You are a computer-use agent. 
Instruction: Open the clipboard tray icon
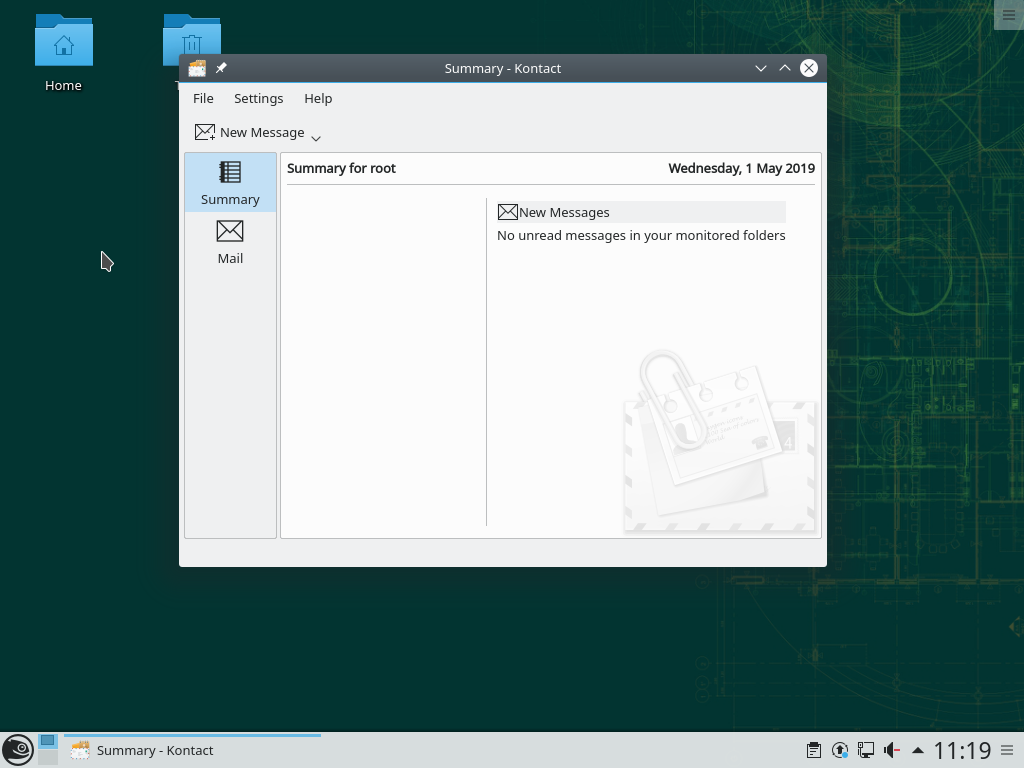[814, 750]
